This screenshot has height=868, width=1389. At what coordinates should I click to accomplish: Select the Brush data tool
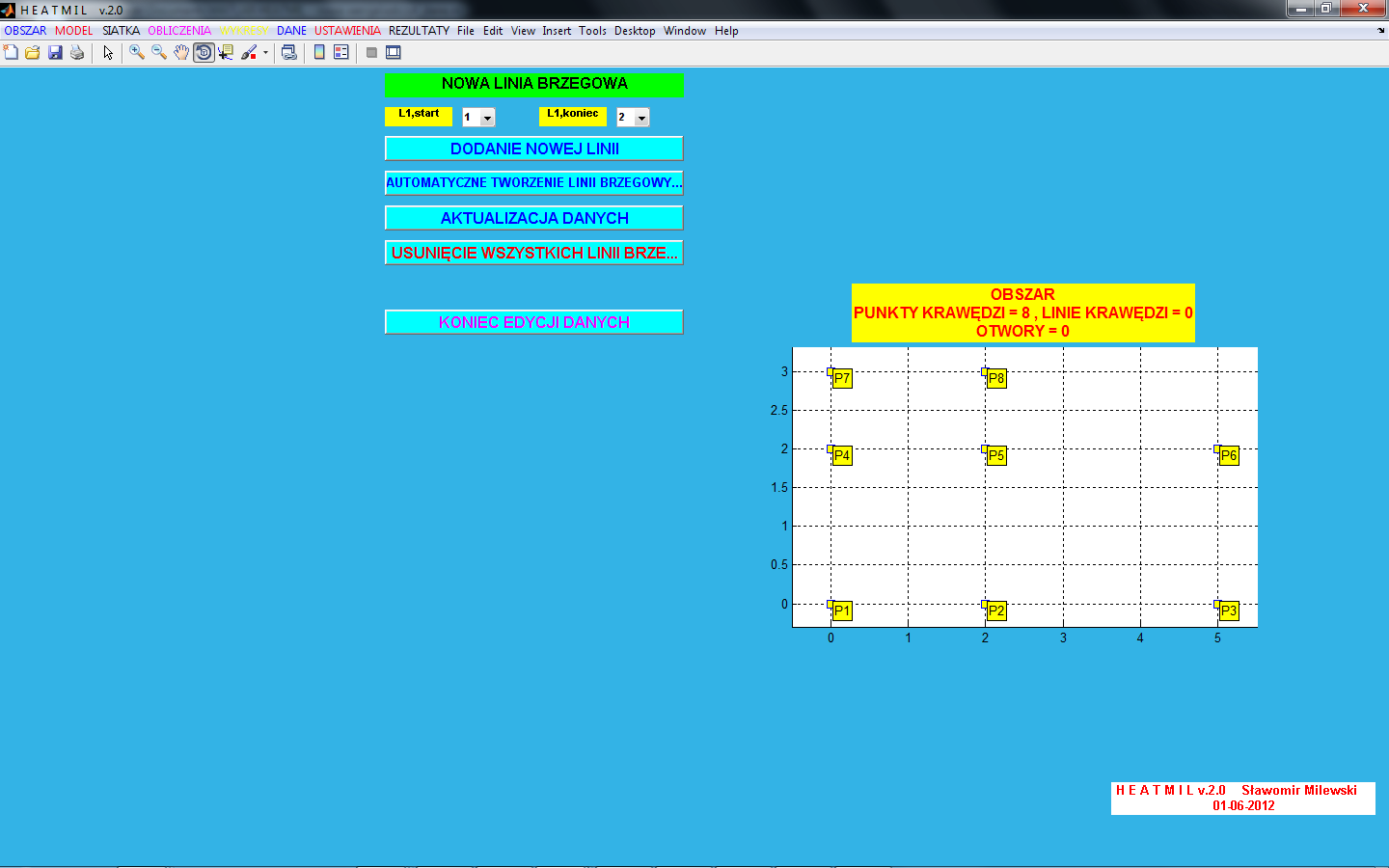click(249, 53)
